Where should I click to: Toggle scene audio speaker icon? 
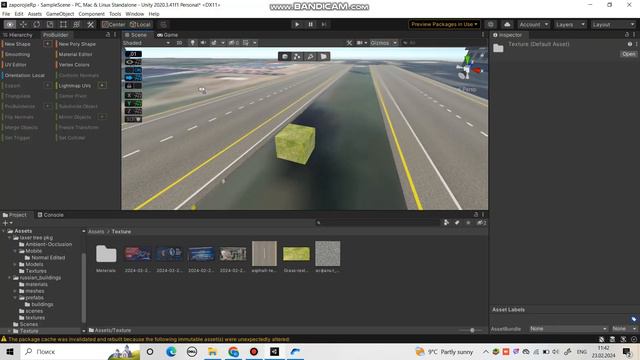(x=203, y=43)
